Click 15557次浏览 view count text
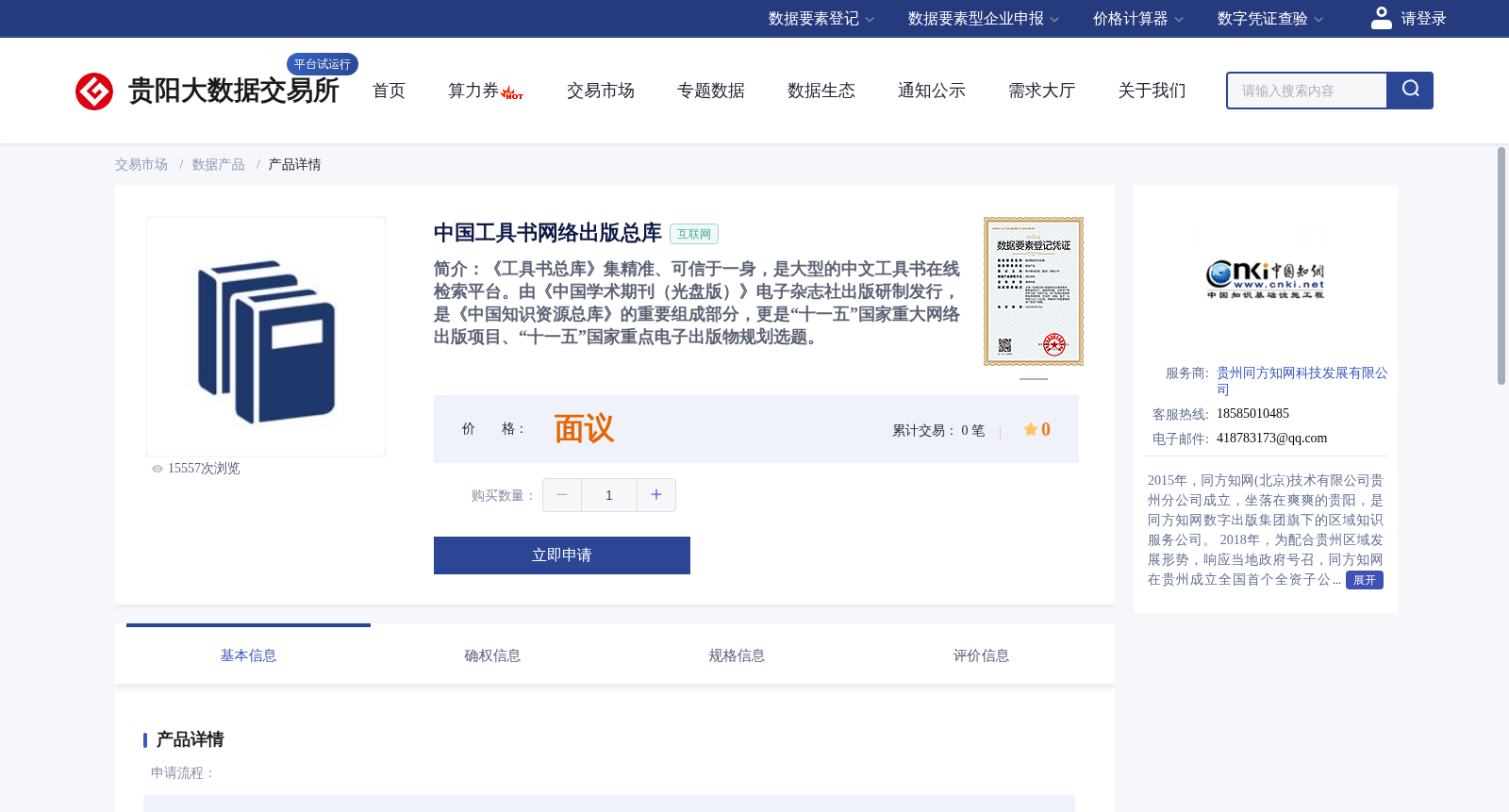This screenshot has height=812, width=1509. coord(204,469)
